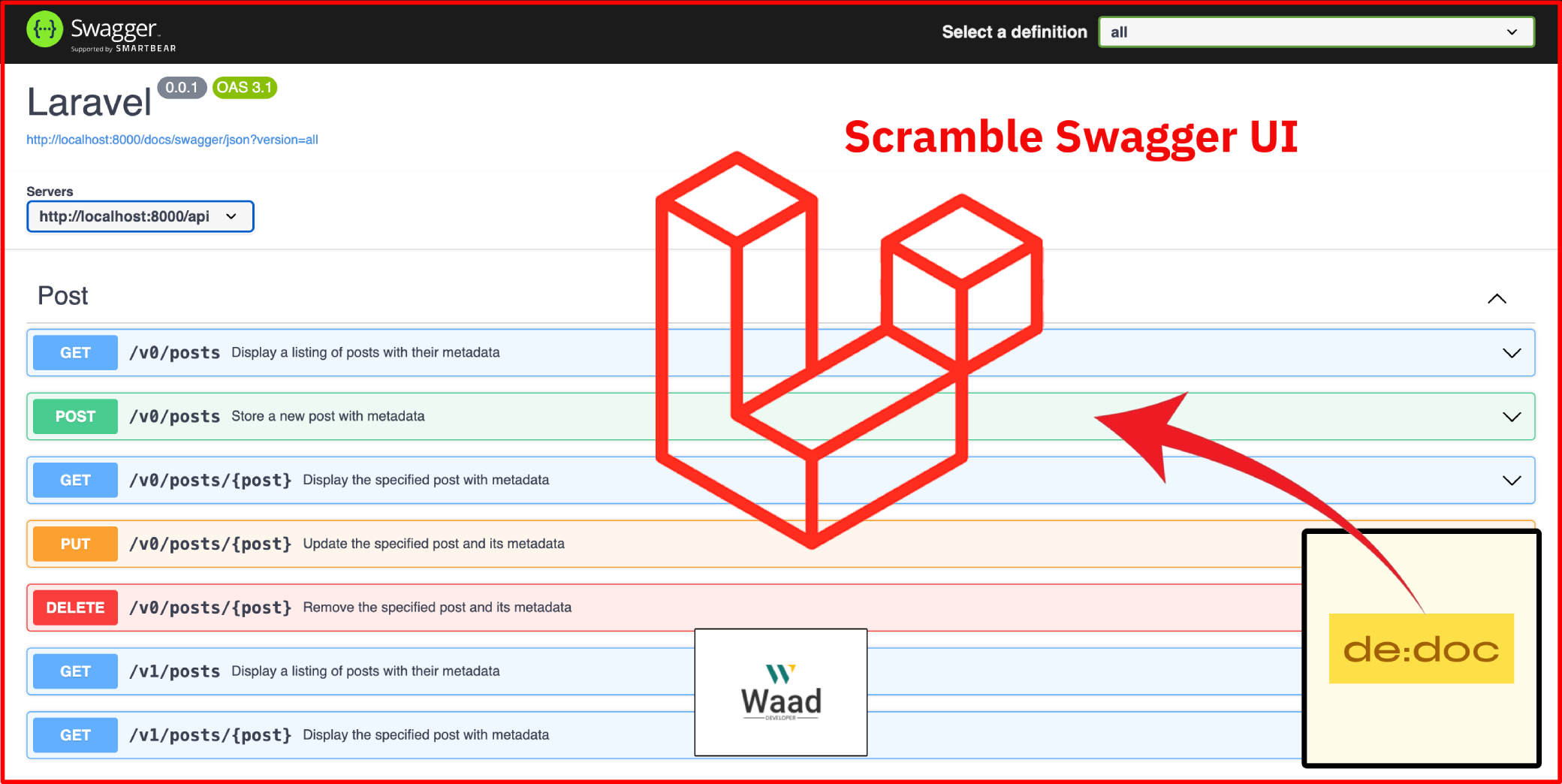The image size is (1562, 784).
Task: Open the Servers dropdown for localhost:8000/api
Action: [140, 216]
